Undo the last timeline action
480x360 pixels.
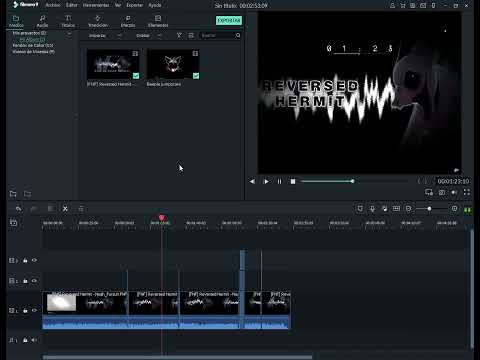[x=19, y=209]
